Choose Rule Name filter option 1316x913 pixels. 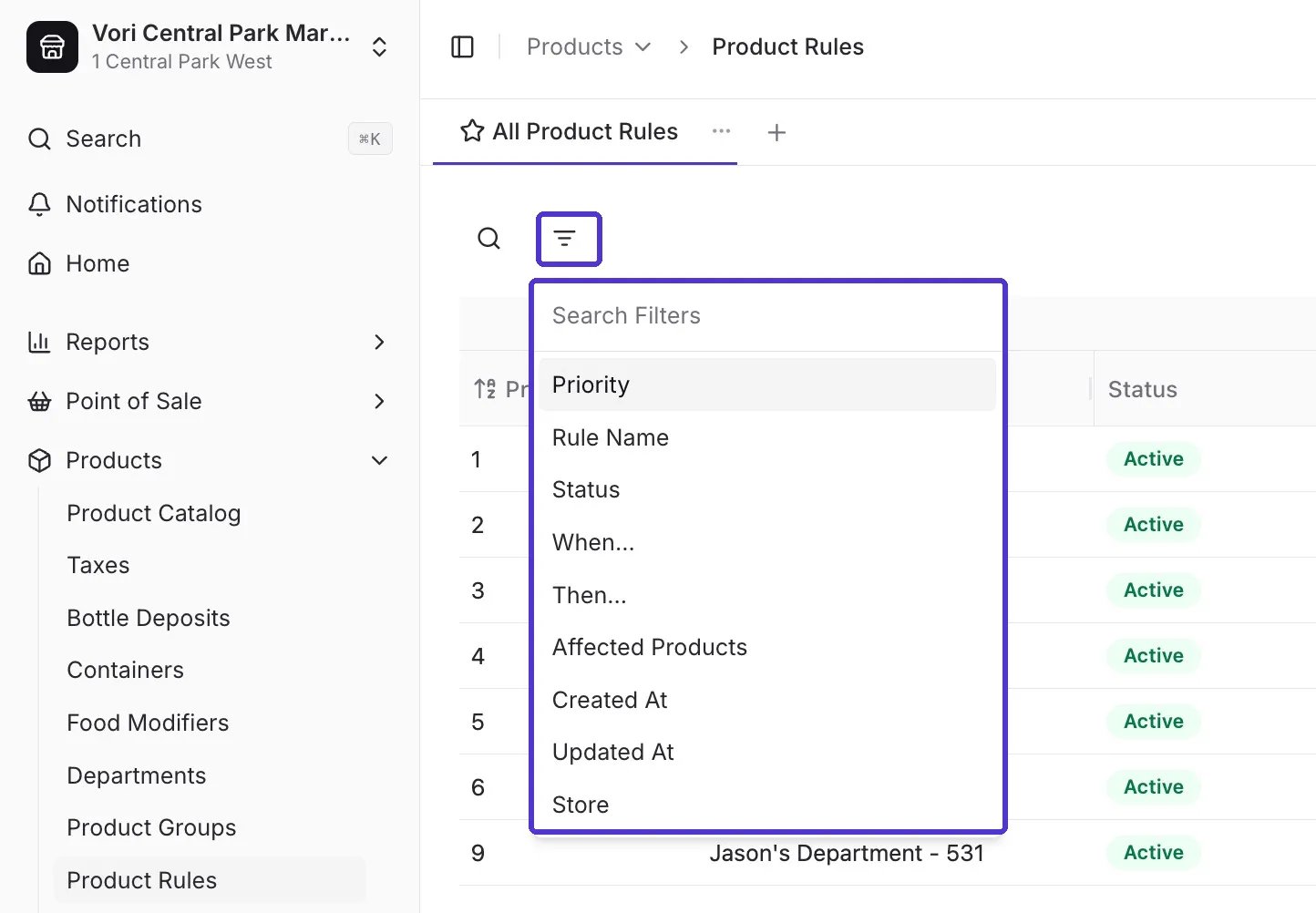coord(767,437)
